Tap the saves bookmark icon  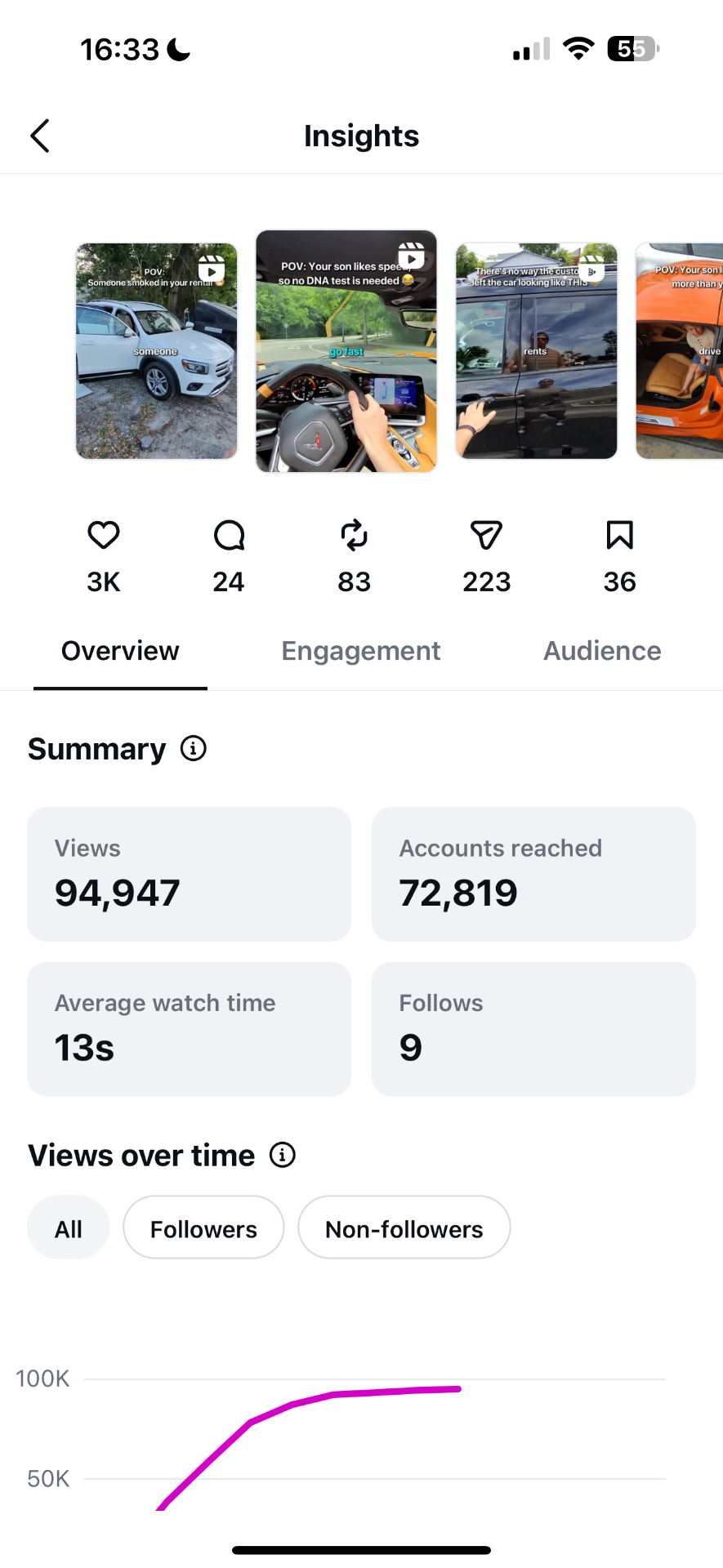(620, 536)
